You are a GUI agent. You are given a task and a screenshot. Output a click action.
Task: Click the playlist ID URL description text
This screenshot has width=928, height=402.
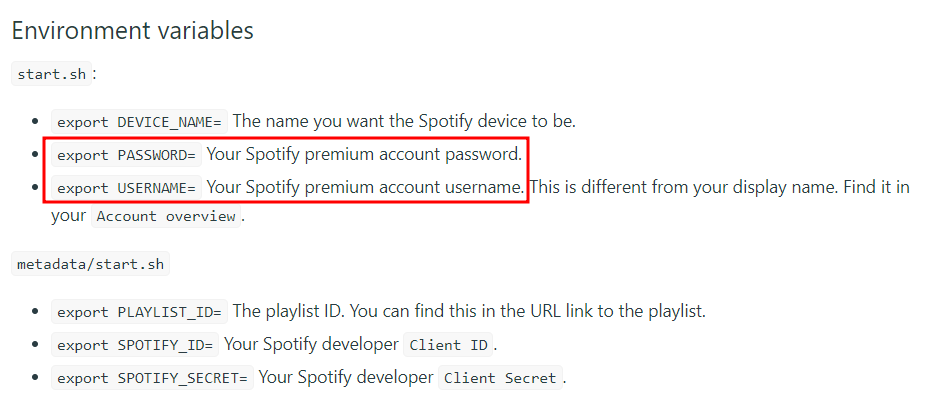tap(469, 311)
